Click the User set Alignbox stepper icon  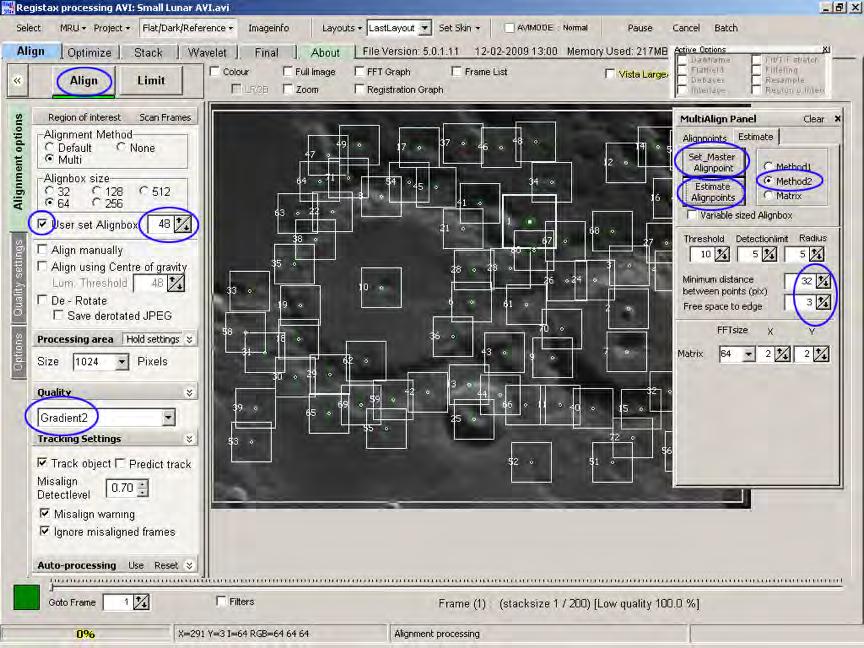pyautogui.click(x=182, y=224)
